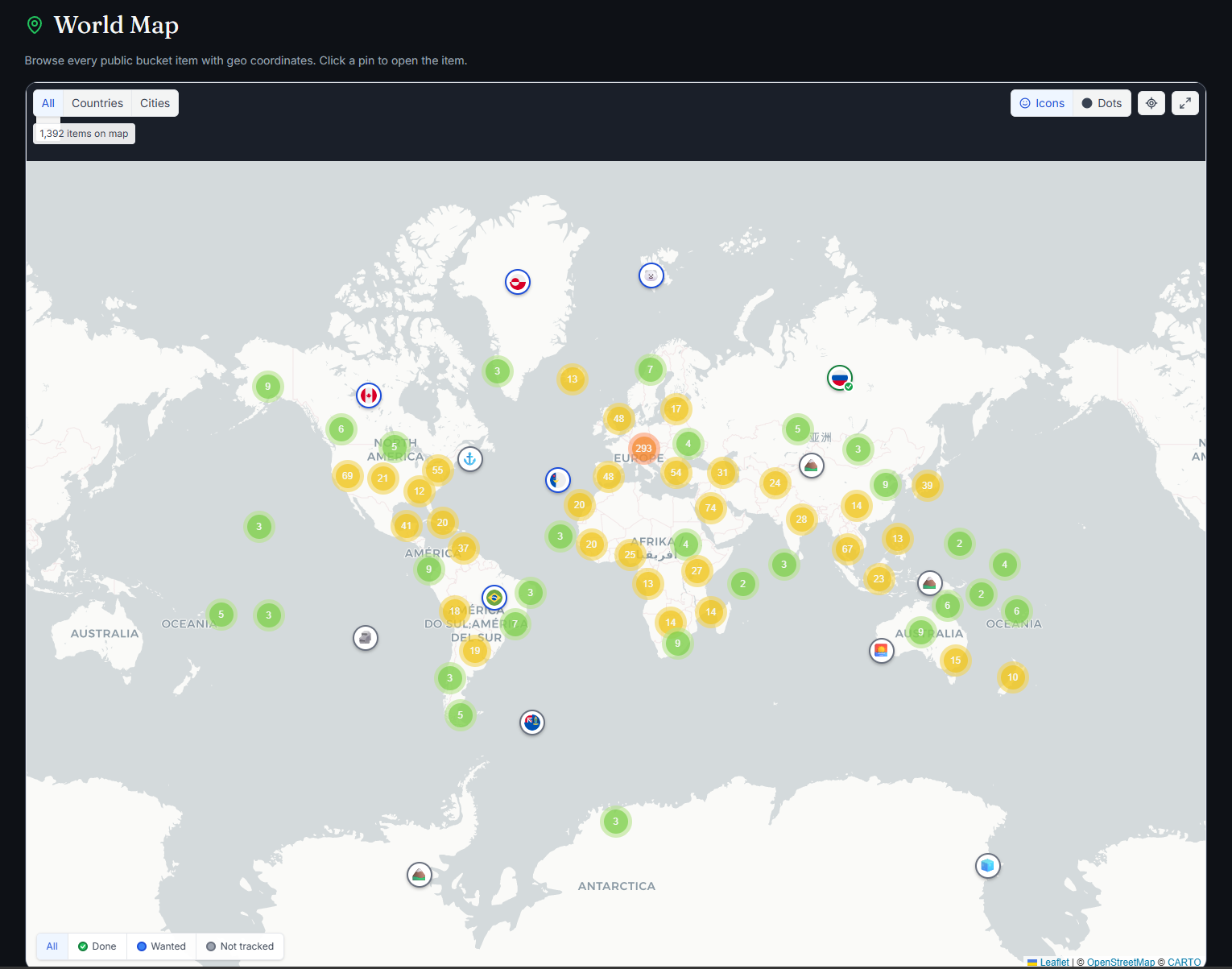Image resolution: width=1232 pixels, height=969 pixels.
Task: Expand the 48 cluster over British Isles
Action: 619,419
